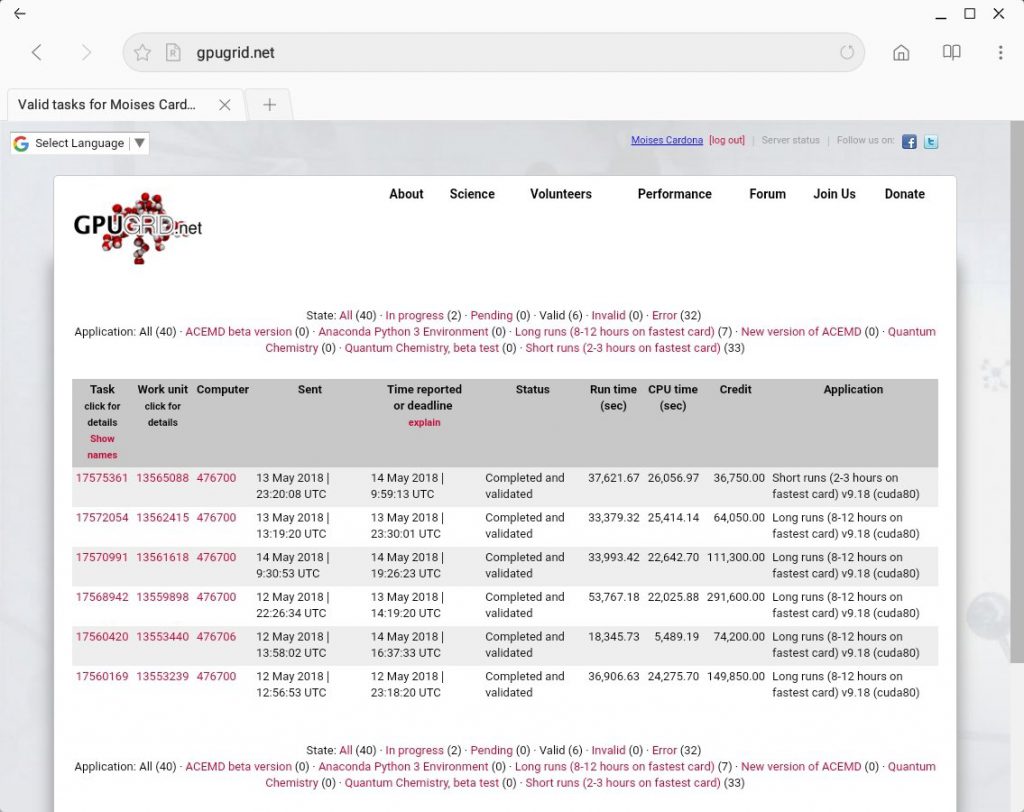
Task: Click the credit value 36,750.00
Action: pos(739,478)
